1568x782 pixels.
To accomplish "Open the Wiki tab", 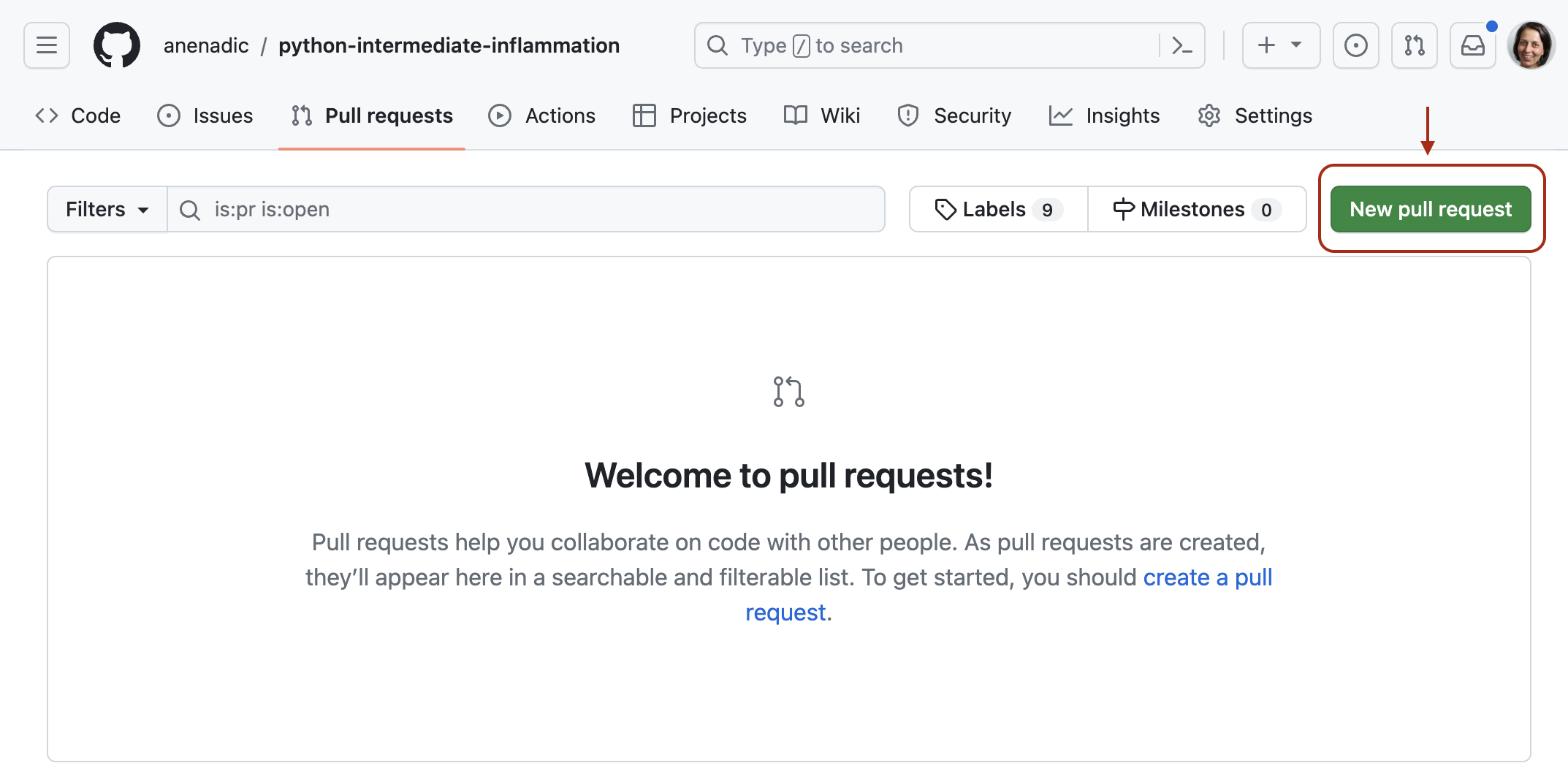I will [x=821, y=115].
